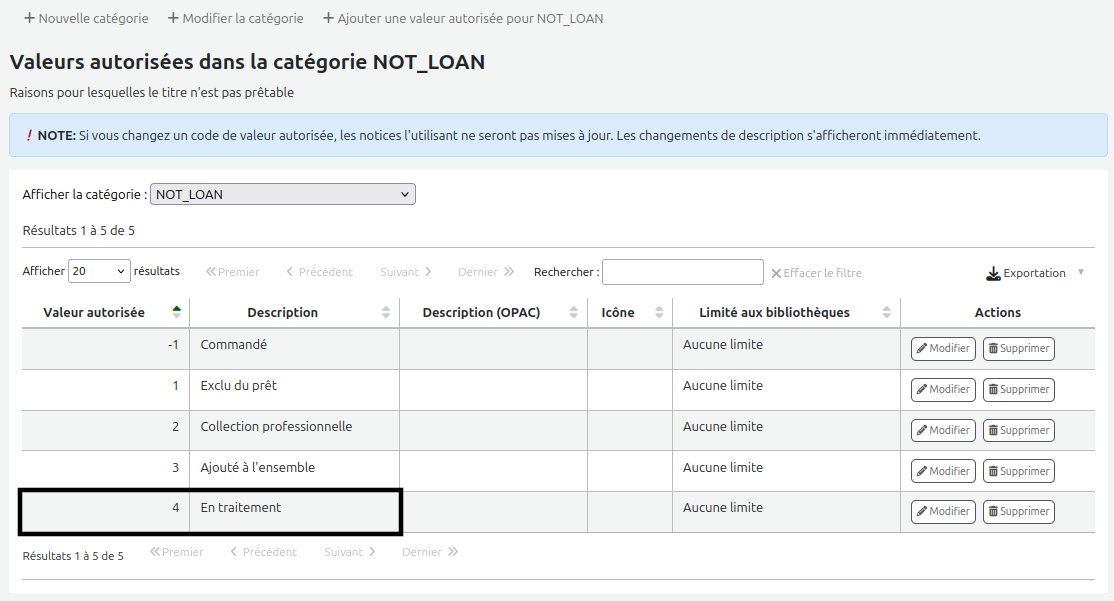The height and width of the screenshot is (601, 1114).
Task: Click plus icon for Nouvelle catégorie
Action: click(29, 18)
